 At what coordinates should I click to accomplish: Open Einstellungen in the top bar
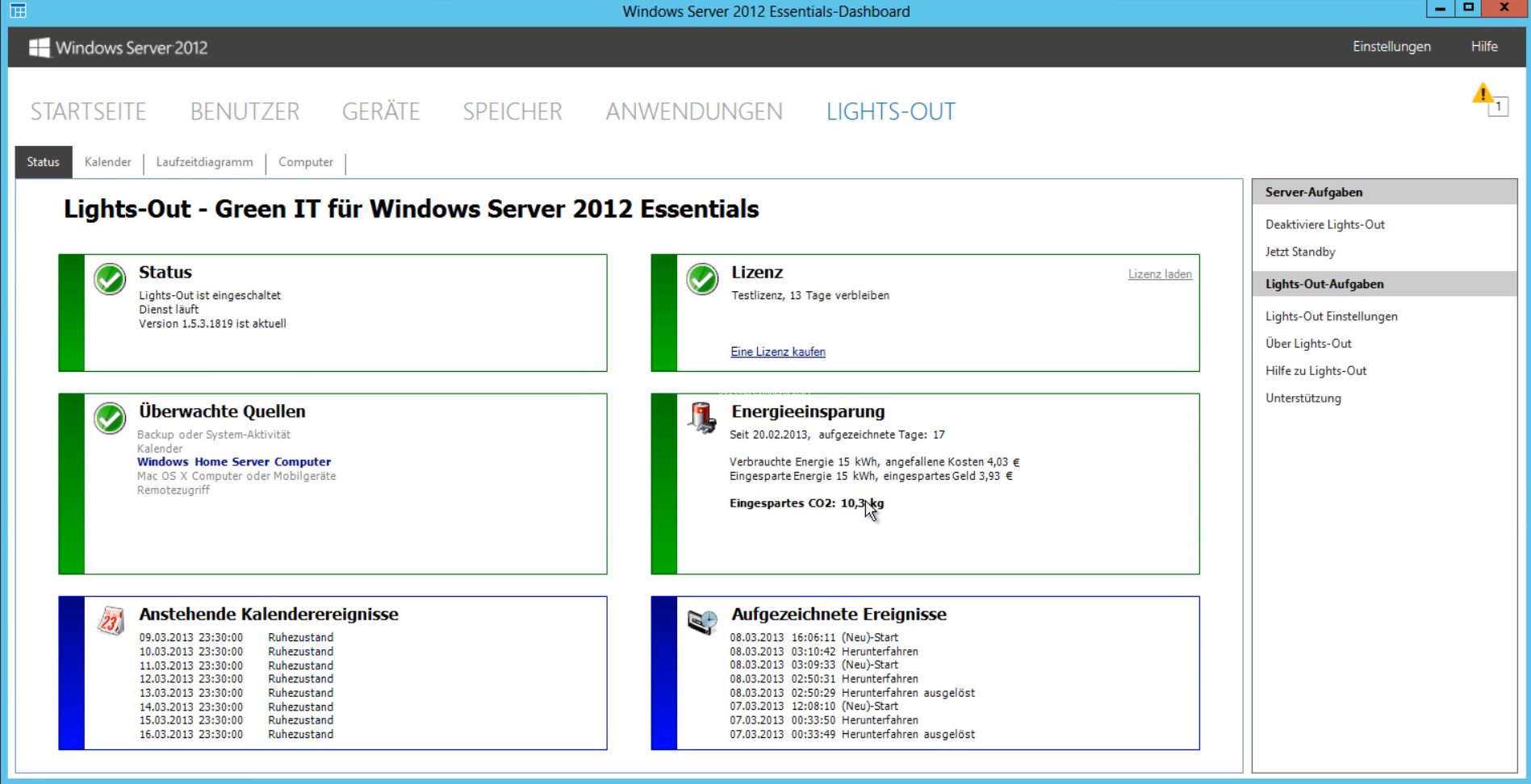(x=1391, y=47)
